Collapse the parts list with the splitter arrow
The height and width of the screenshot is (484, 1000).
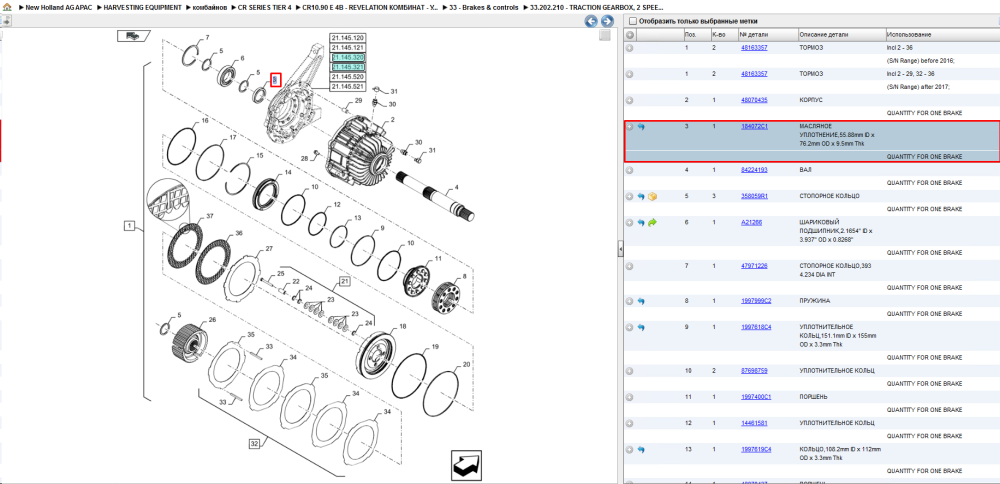[x=620, y=249]
